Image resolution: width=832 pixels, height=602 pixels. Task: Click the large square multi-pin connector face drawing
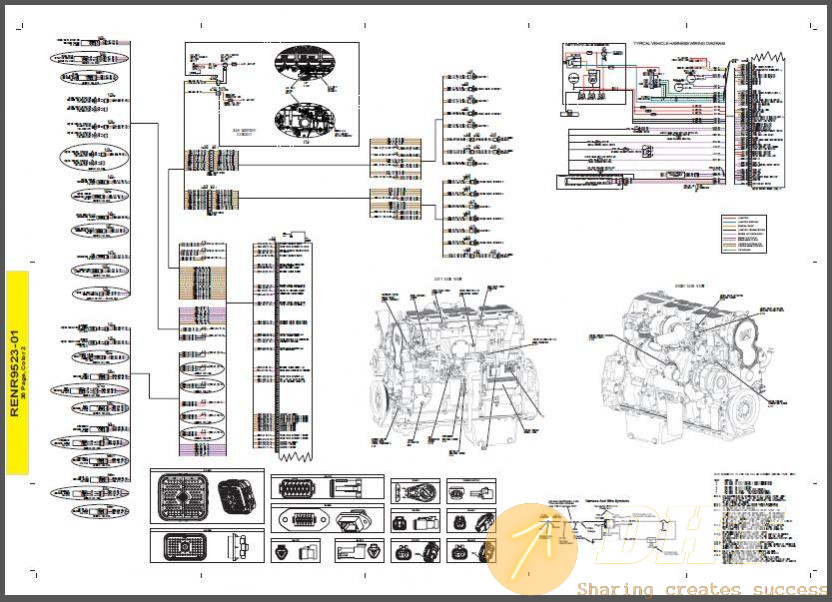183,497
